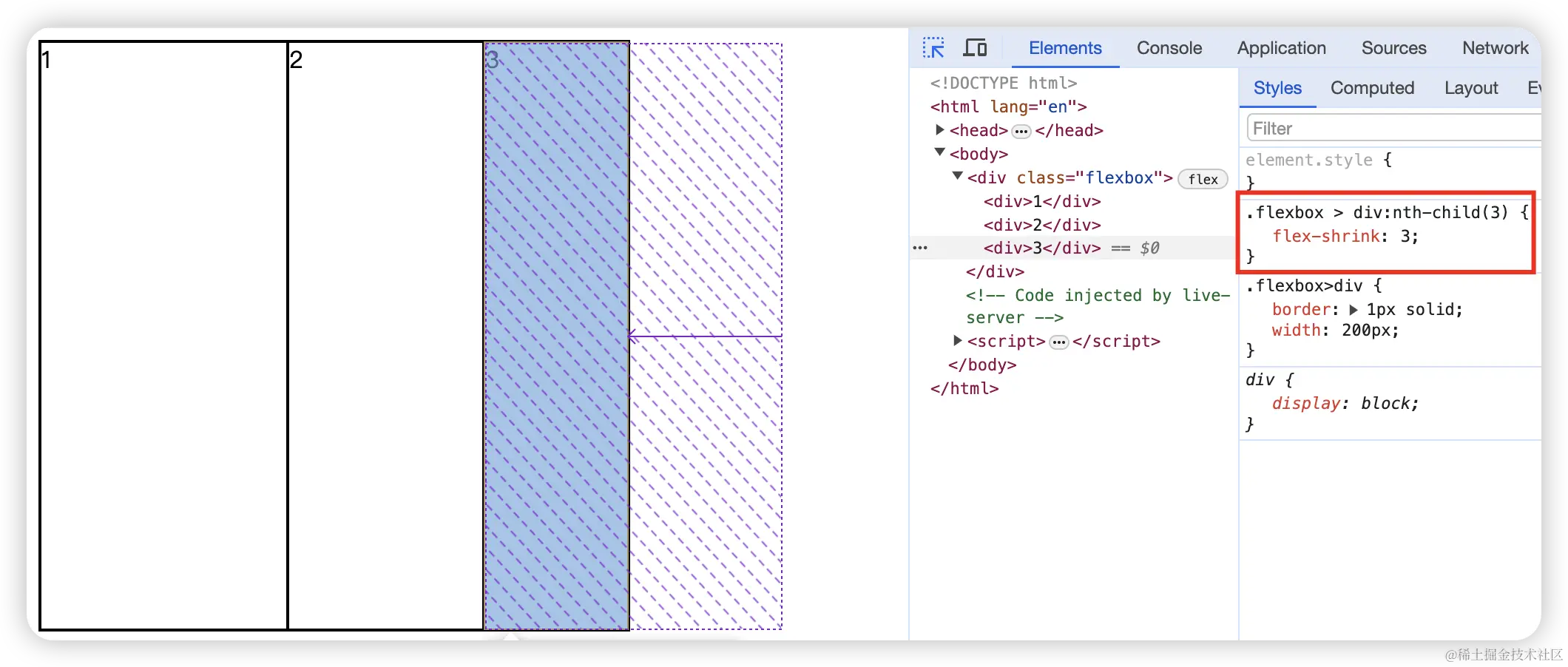Click the border property name
The width and height of the screenshot is (1568, 667).
(1301, 309)
